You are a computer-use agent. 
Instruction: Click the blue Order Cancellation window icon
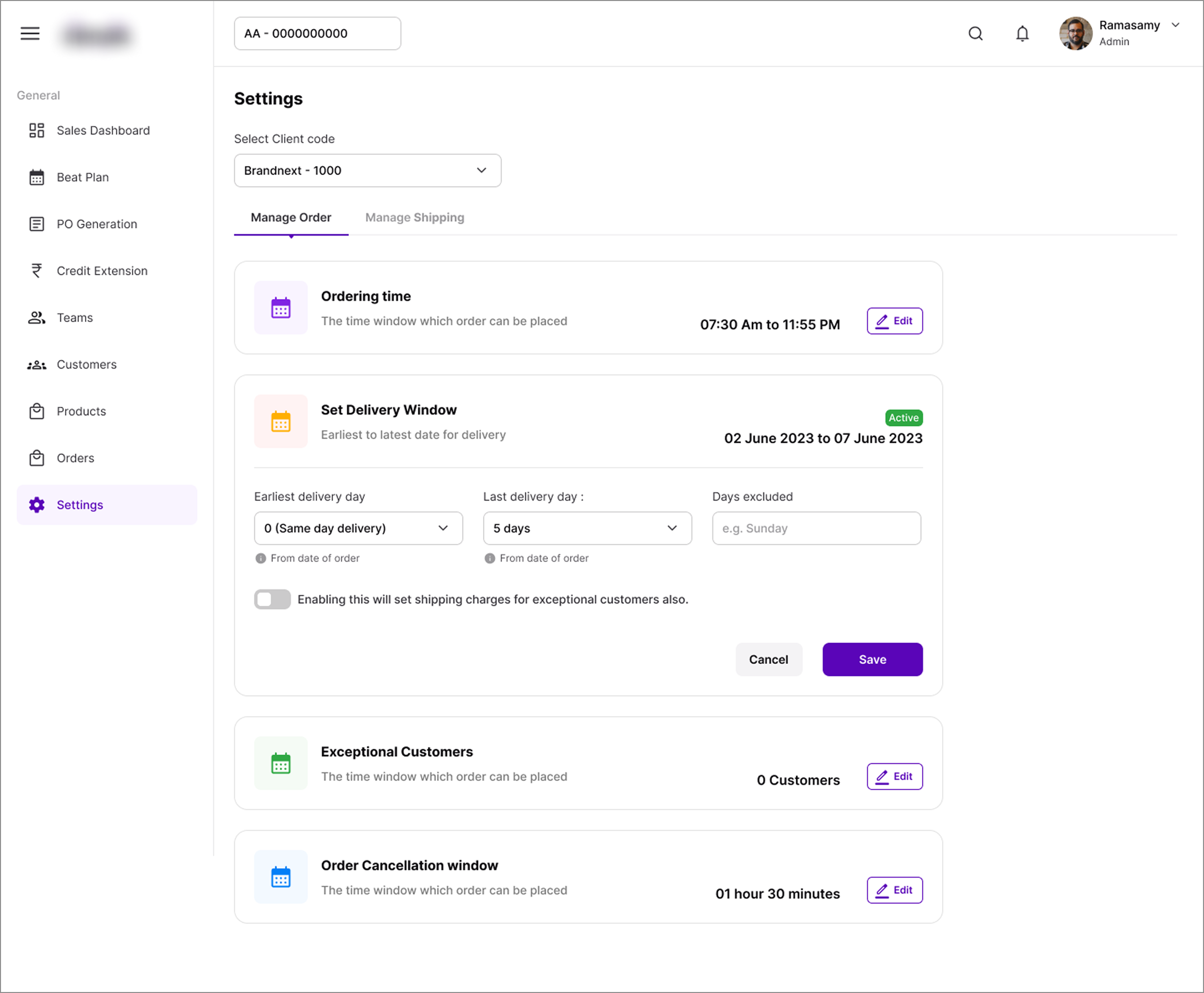click(x=281, y=877)
